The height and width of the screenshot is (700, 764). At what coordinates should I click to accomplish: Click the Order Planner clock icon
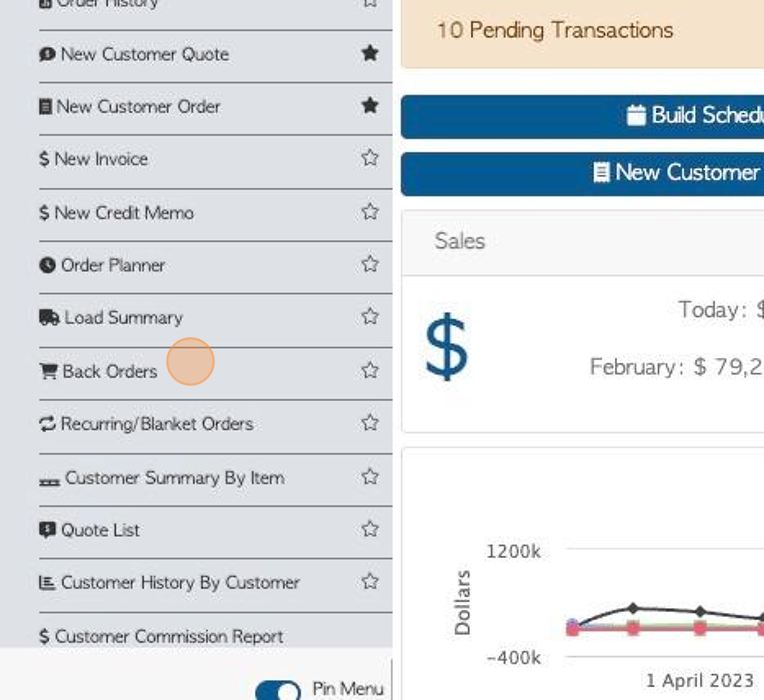pyautogui.click(x=47, y=265)
